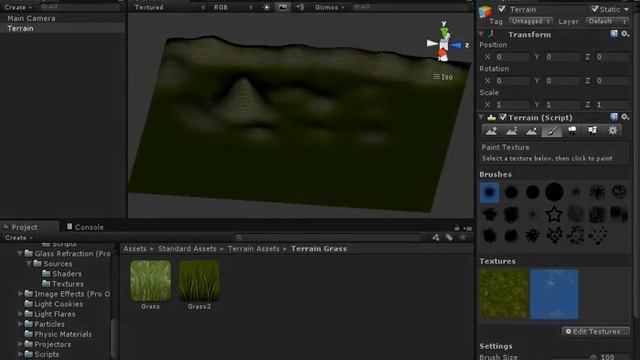640x360 pixels.
Task: Open Terrain Settings gear tool
Action: tap(612, 131)
